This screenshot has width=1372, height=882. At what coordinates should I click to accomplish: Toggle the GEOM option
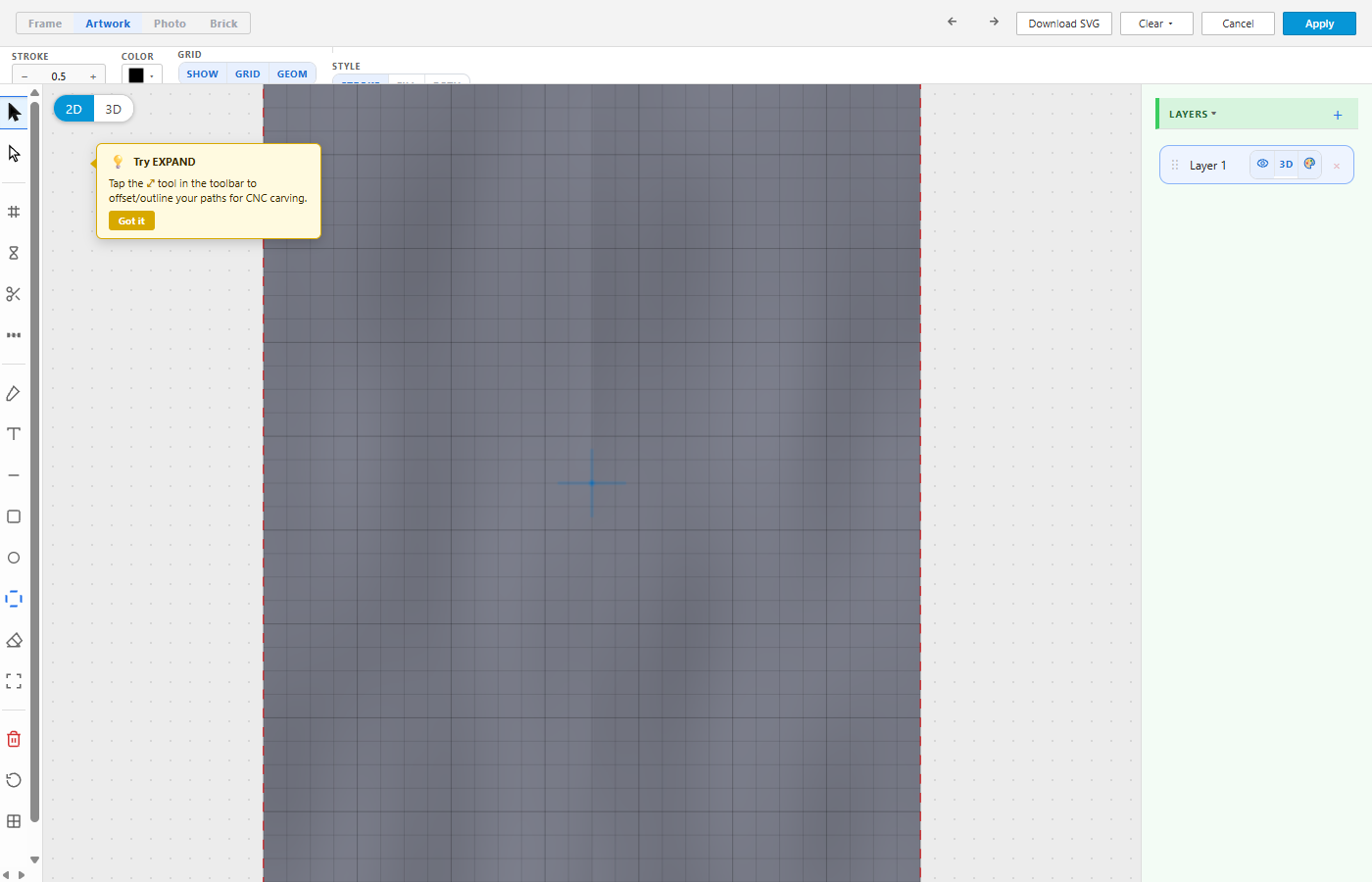pyautogui.click(x=292, y=73)
